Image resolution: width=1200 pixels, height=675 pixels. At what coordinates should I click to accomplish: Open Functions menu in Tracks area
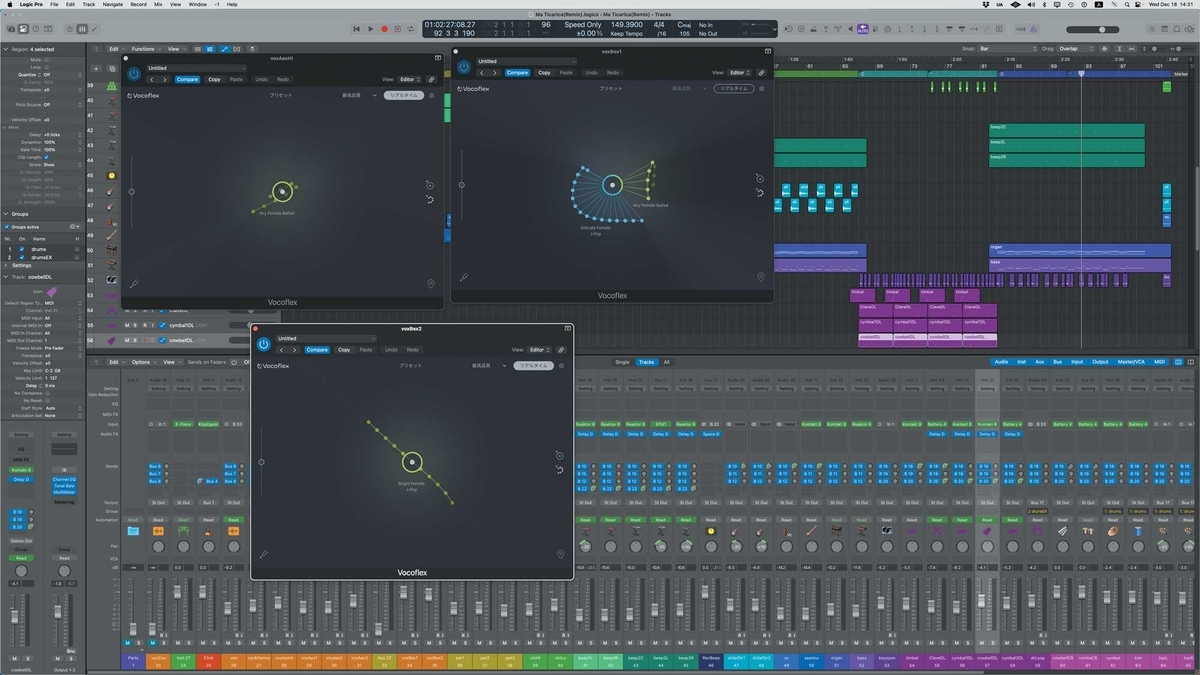pyautogui.click(x=146, y=49)
